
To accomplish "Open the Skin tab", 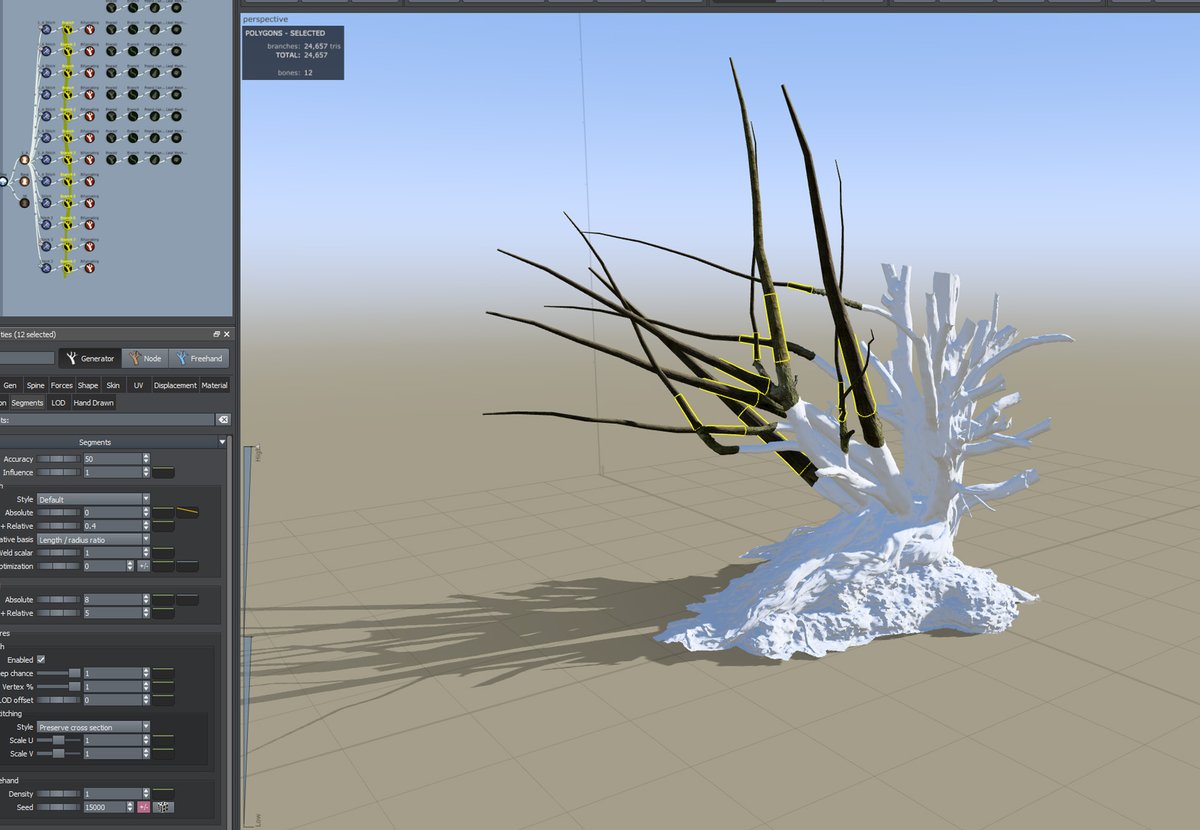I will [113, 385].
